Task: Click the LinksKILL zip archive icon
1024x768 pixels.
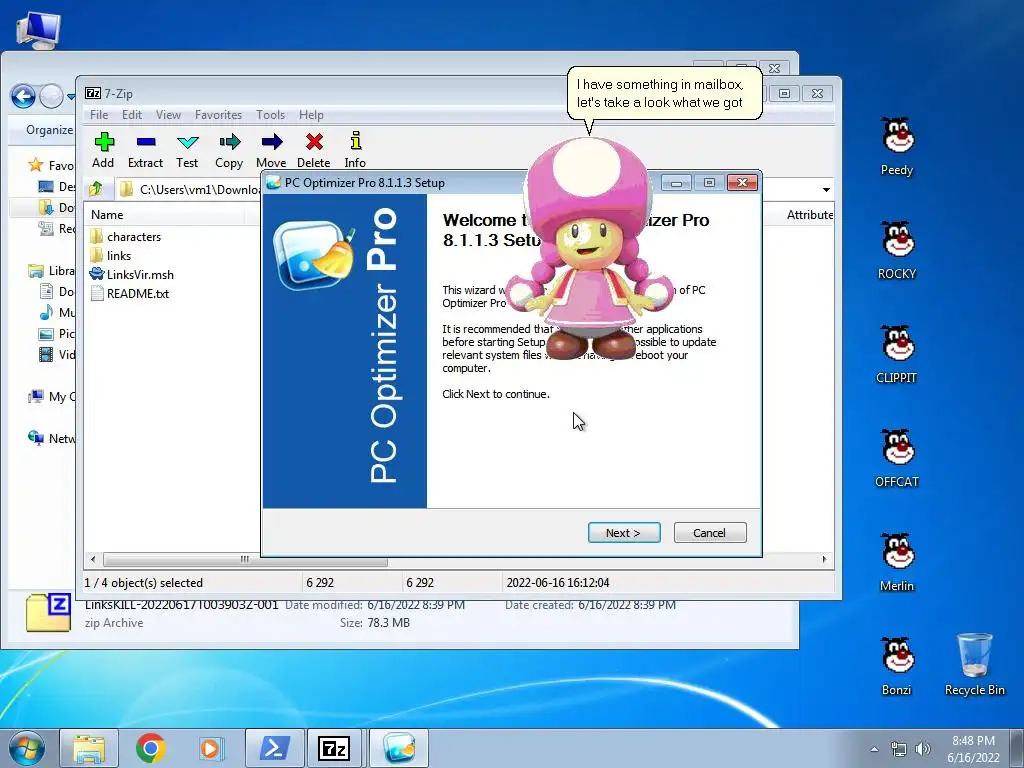Action: [x=48, y=613]
